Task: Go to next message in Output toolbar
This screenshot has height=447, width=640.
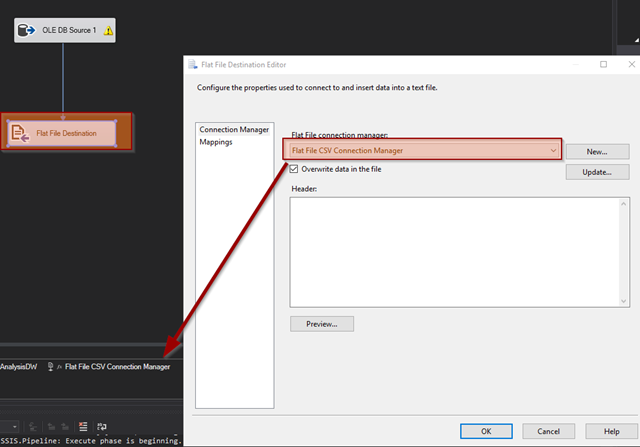Action: tap(65, 427)
